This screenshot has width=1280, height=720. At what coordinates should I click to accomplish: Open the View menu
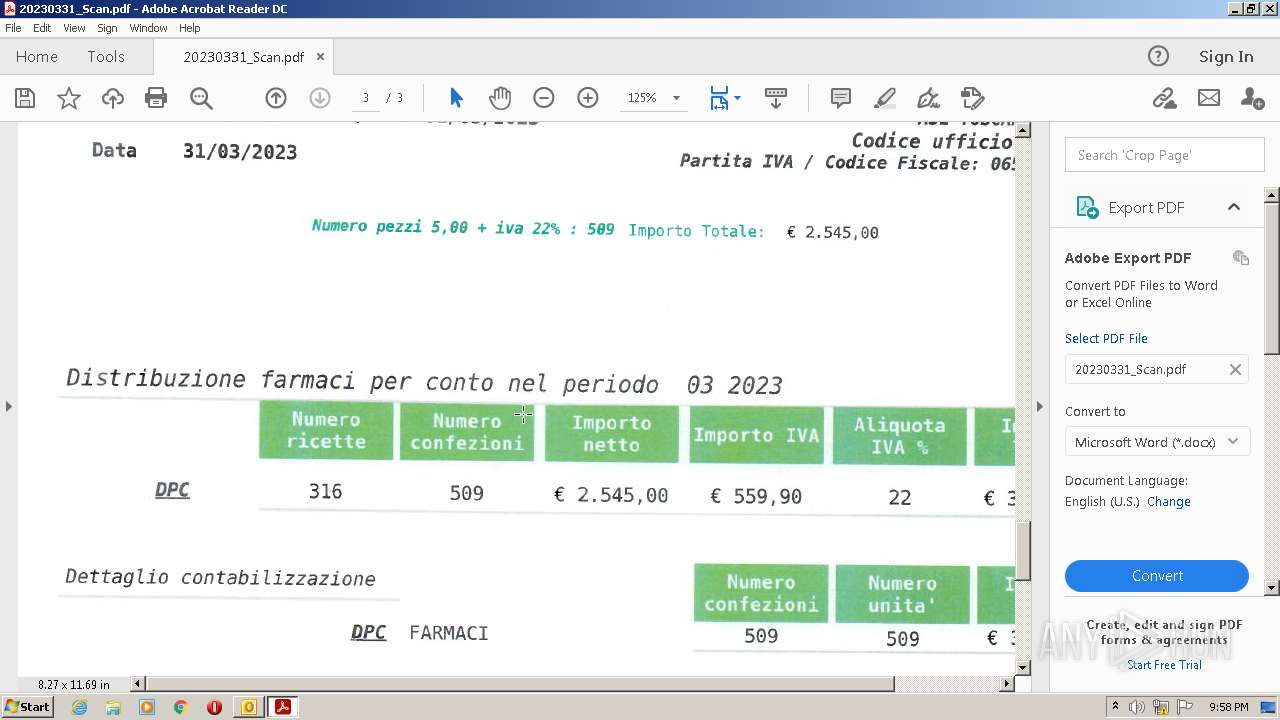point(74,28)
